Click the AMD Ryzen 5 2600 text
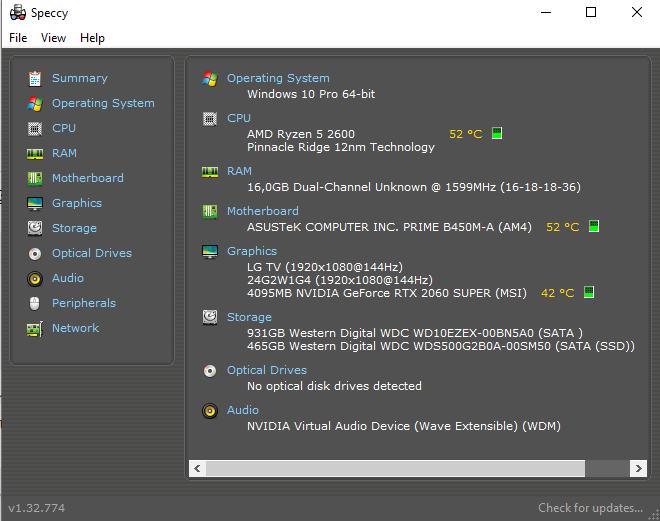Screen dimensions: 660x521 301,134
